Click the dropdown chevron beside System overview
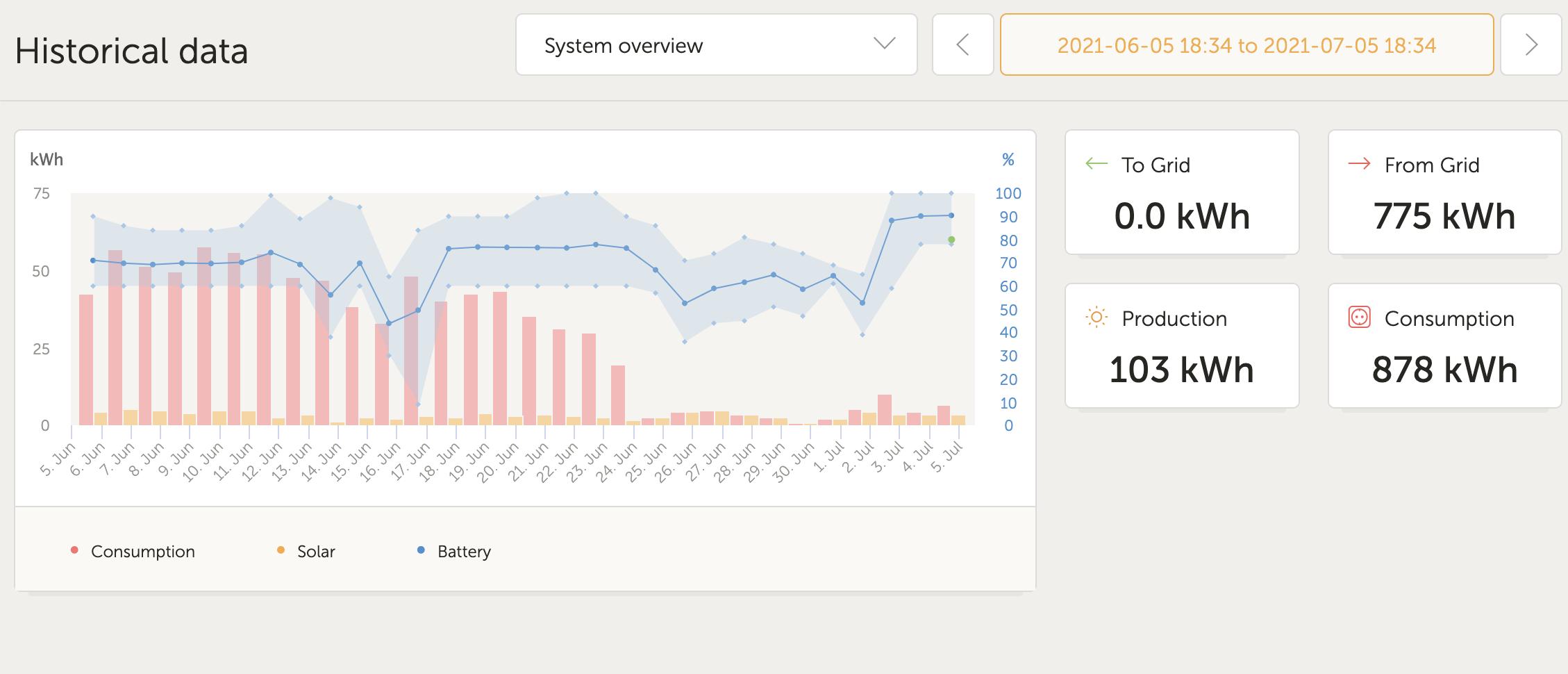The height and width of the screenshot is (674, 1568). coord(884,44)
